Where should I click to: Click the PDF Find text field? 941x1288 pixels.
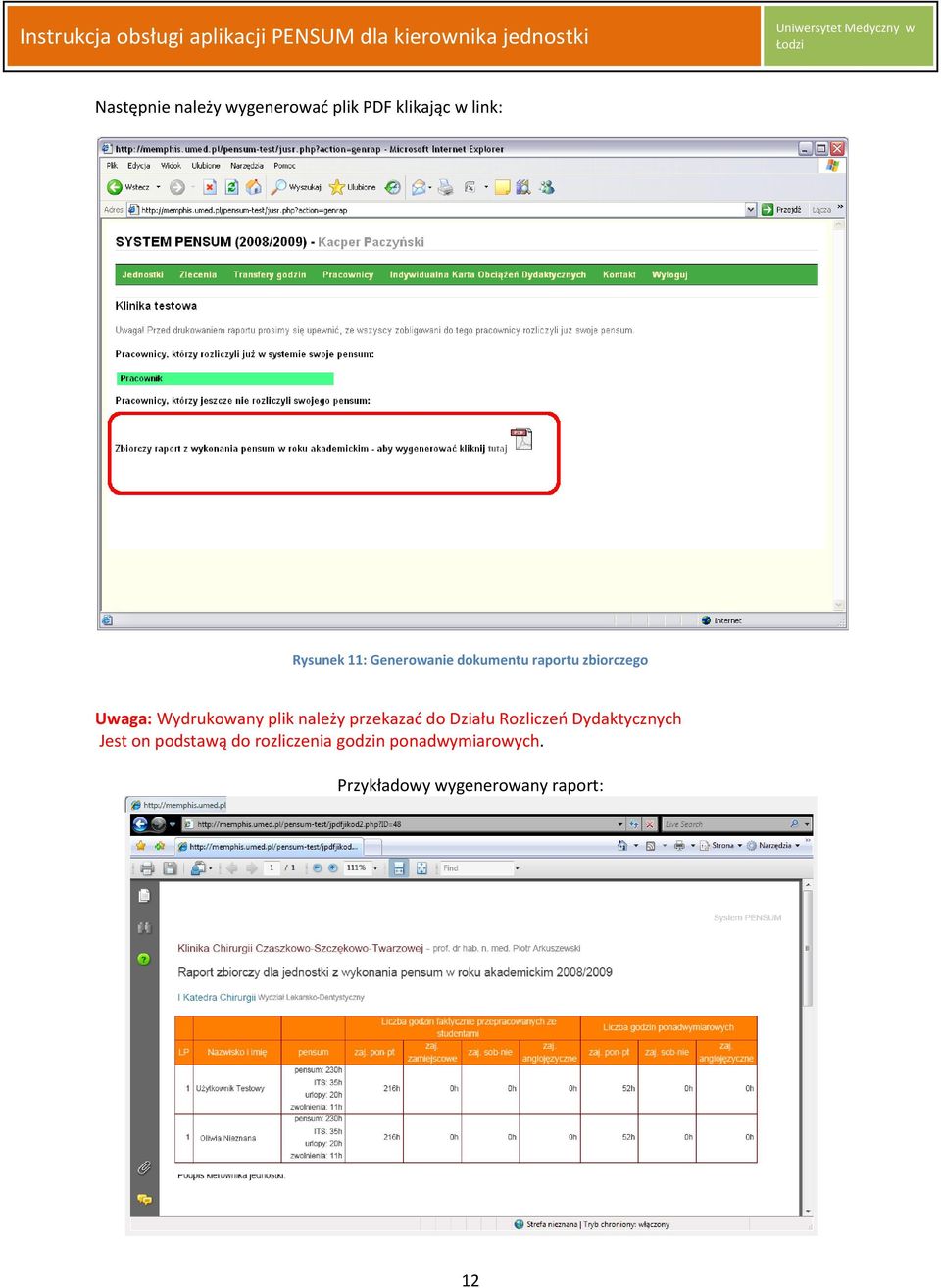475,868
